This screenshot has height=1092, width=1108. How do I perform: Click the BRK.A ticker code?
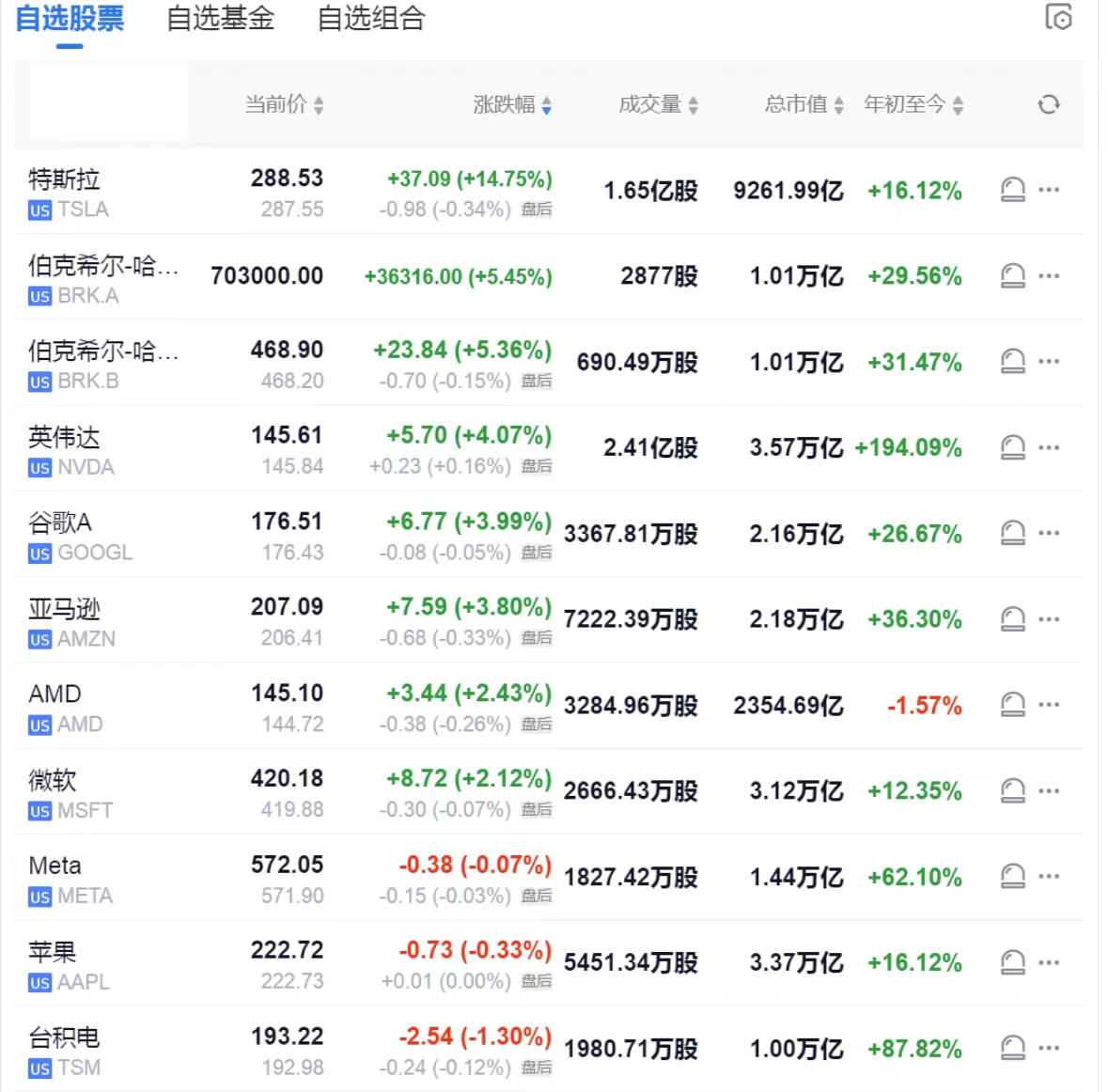click(x=88, y=295)
